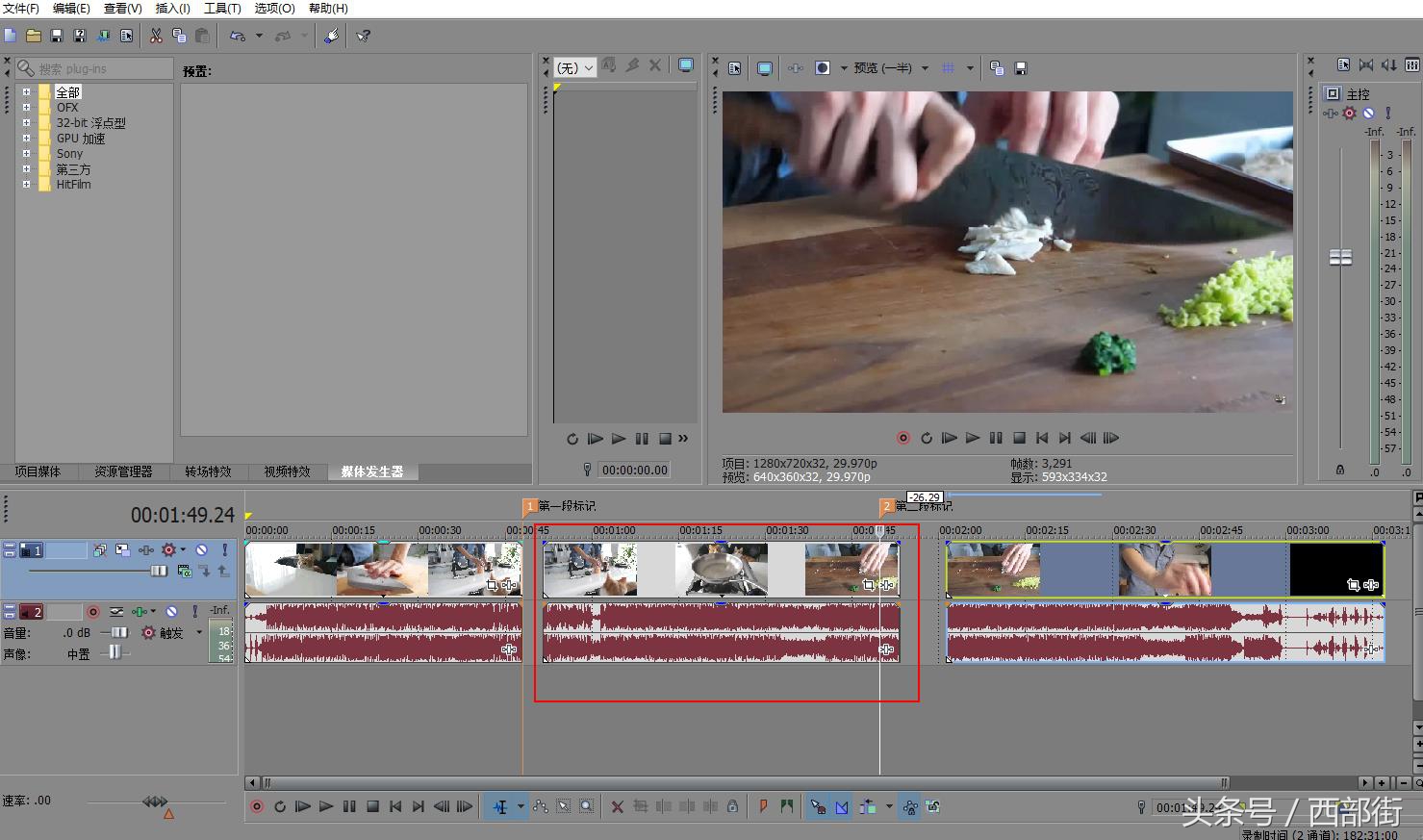This screenshot has width=1423, height=840.
Task: Toggle auto ripple in timeline toolbar
Action: pyautogui.click(x=867, y=807)
